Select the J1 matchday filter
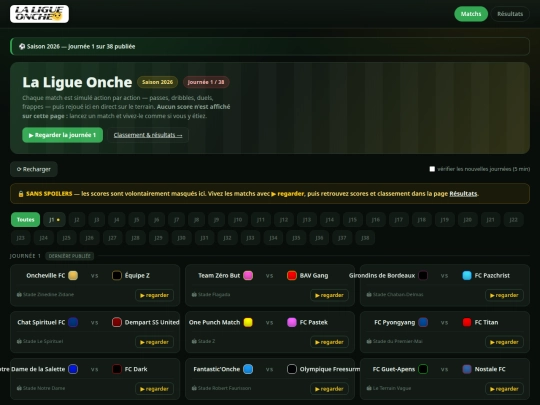The image size is (540, 405). 54,220
